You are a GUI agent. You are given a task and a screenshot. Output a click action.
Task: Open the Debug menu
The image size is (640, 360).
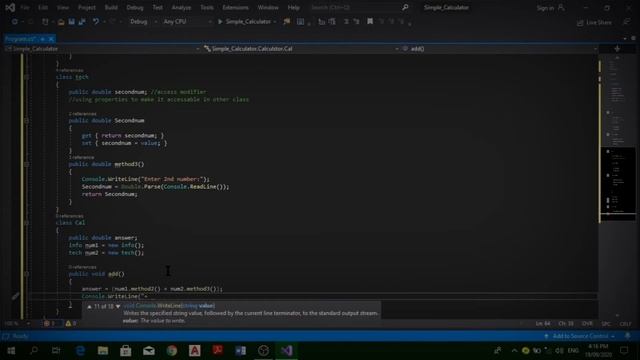coord(135,7)
